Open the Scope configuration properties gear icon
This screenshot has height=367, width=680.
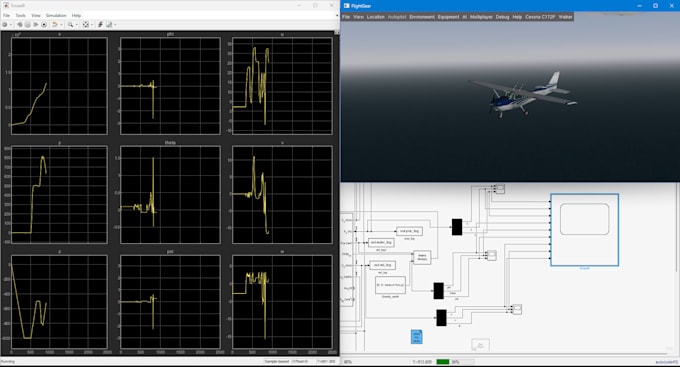(5, 25)
